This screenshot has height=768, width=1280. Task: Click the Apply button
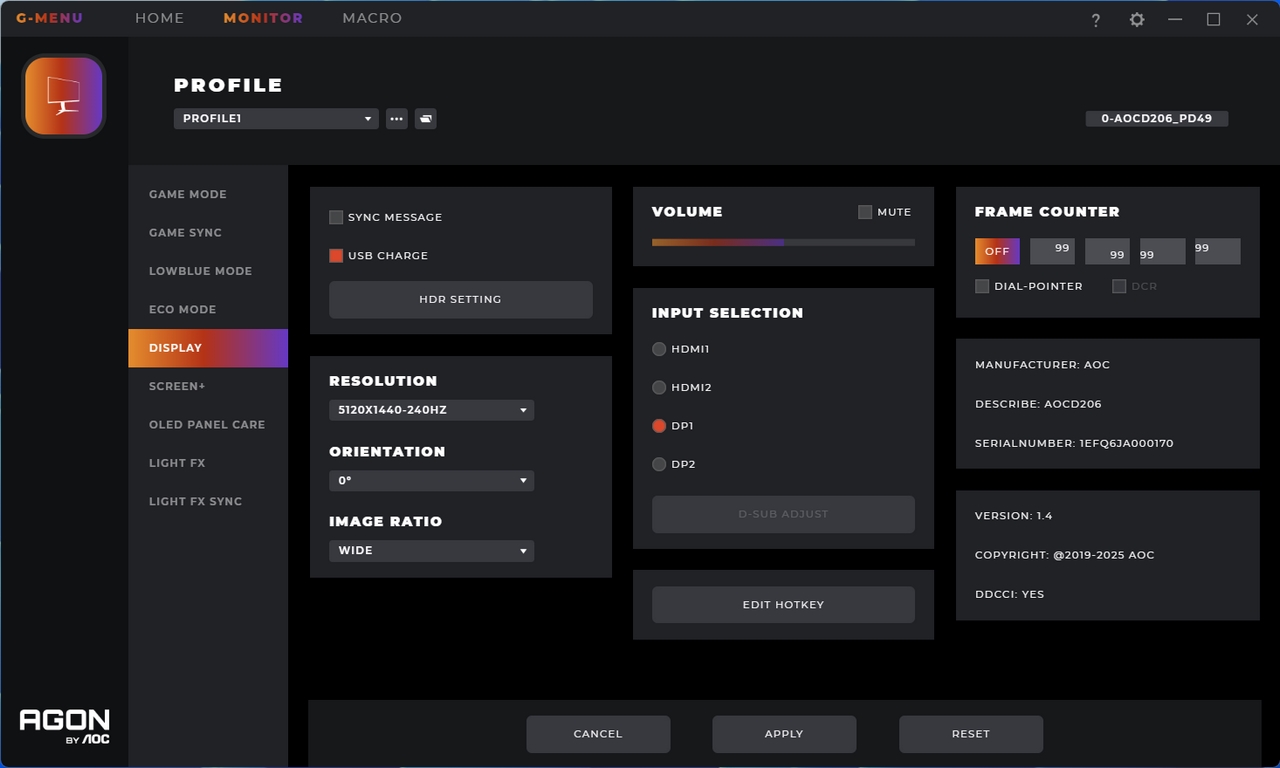784,734
